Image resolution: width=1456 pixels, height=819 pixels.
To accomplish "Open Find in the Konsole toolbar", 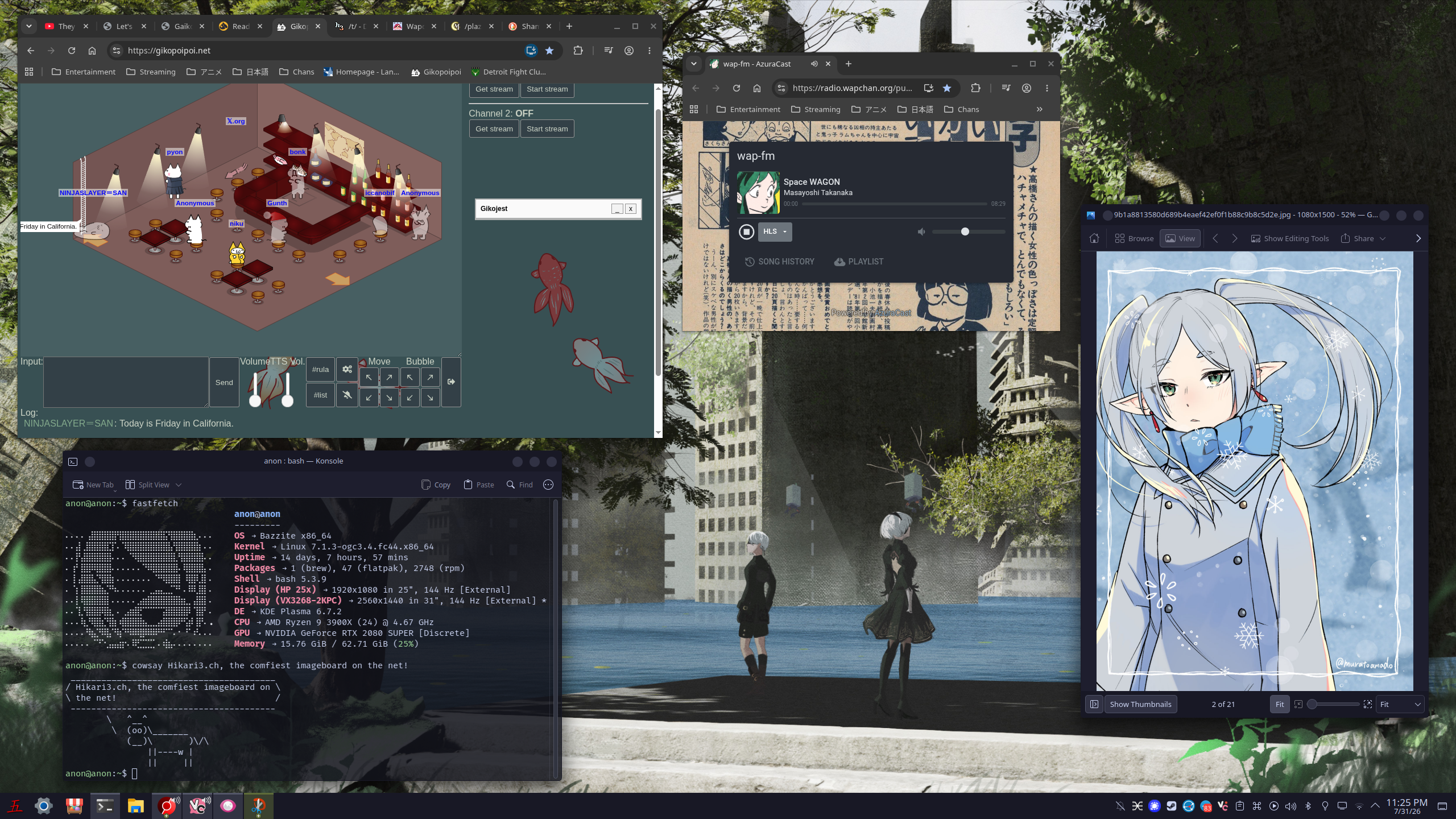I will click(520, 485).
